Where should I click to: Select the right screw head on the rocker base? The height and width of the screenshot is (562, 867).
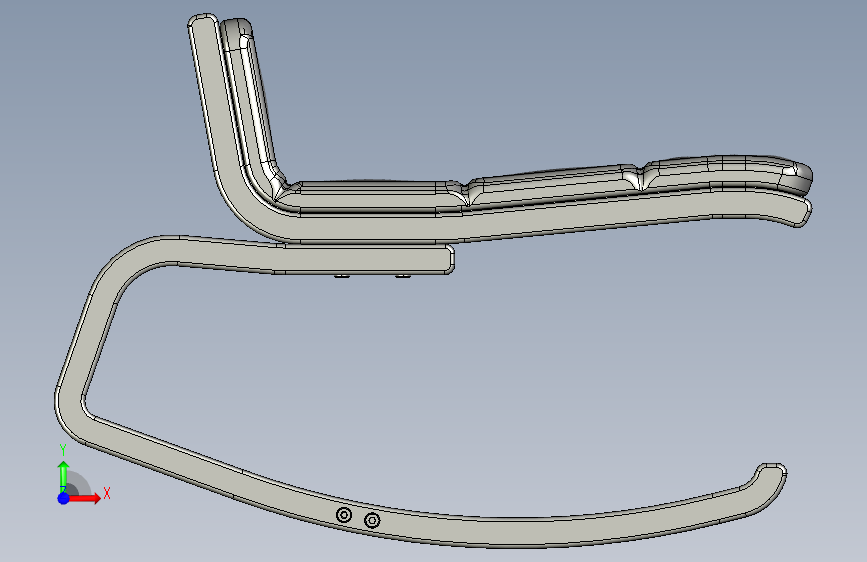pyautogui.click(x=372, y=521)
